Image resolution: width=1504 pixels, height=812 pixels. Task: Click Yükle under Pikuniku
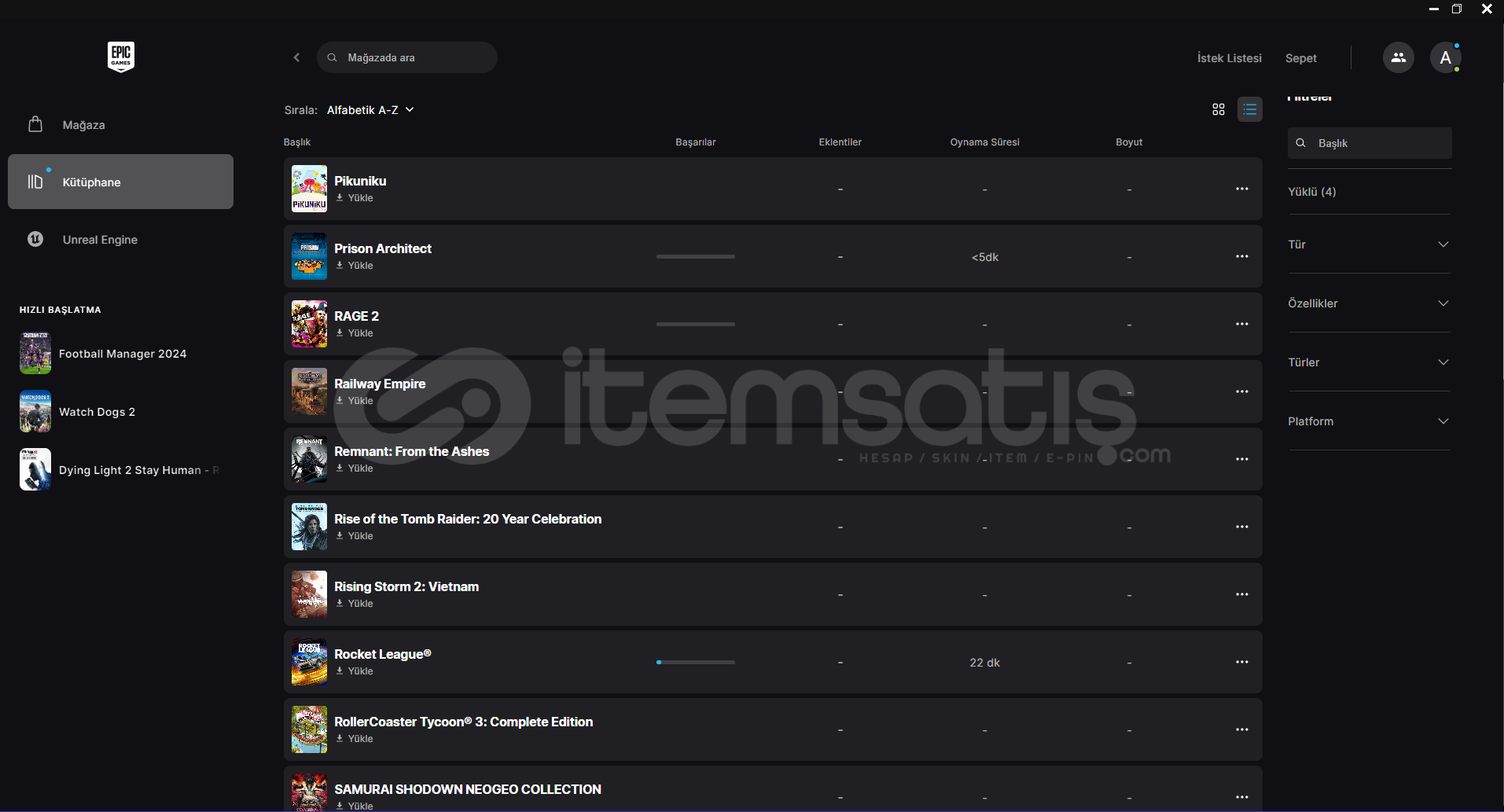pyautogui.click(x=355, y=198)
